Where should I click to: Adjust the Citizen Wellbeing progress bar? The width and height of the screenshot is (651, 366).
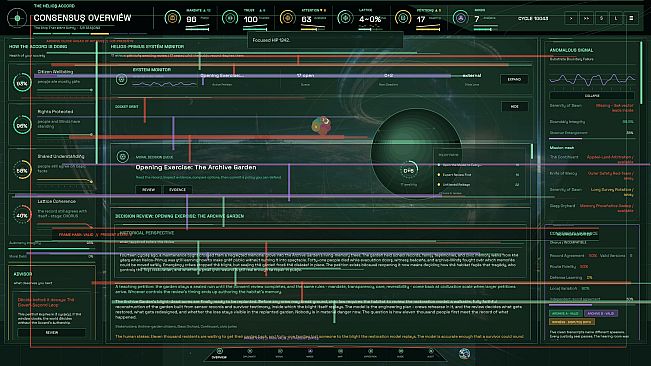(65, 90)
